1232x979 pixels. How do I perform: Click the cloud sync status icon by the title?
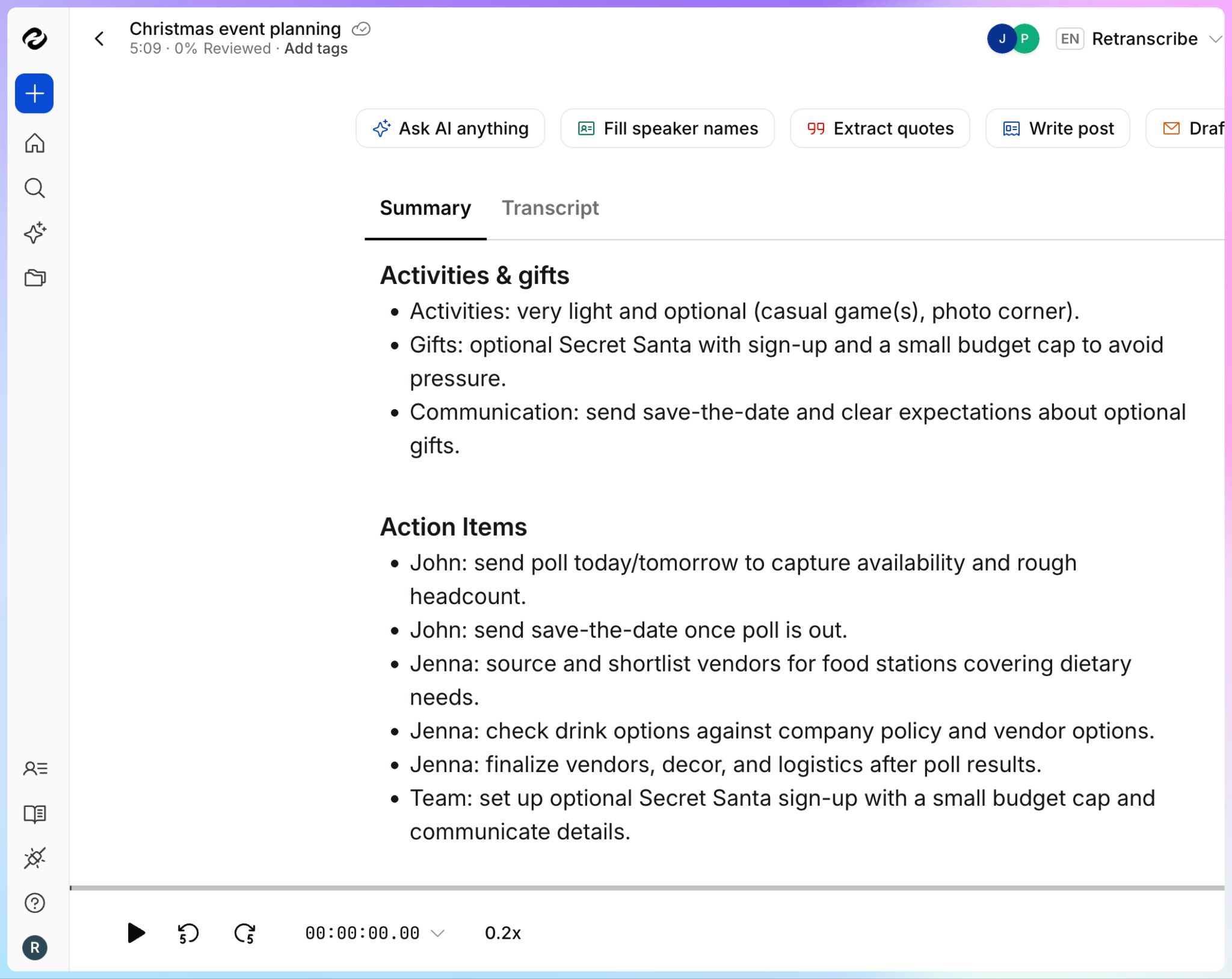(361, 29)
